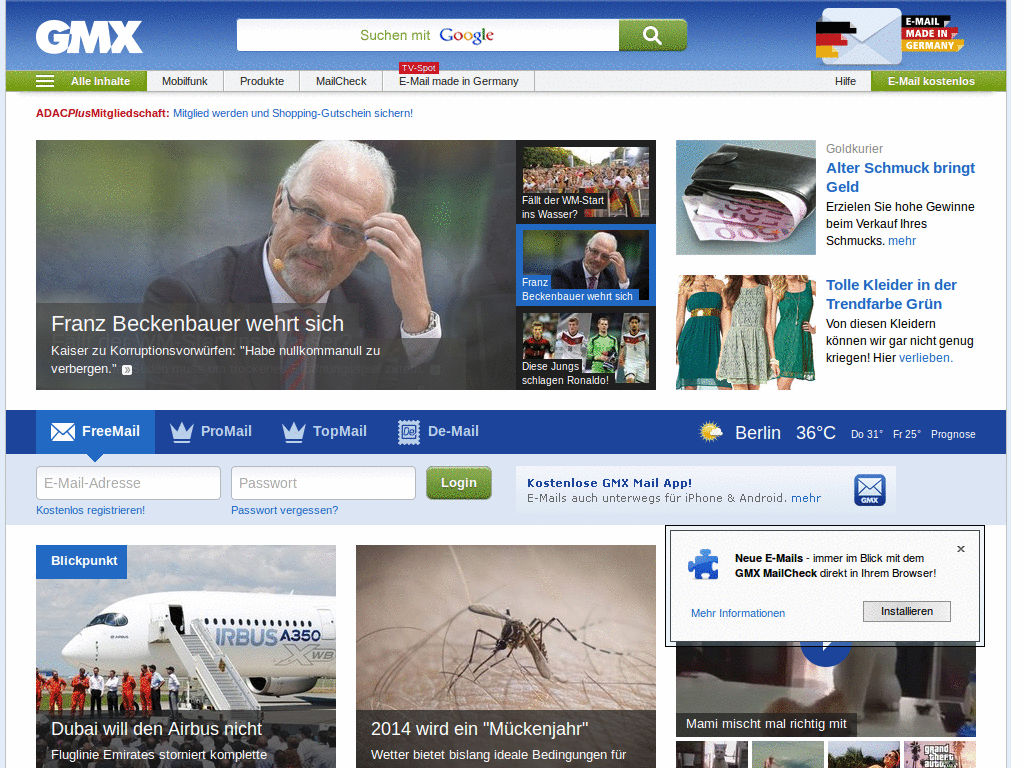Click 'mehr' in the GMX Mail App banner

806,498
